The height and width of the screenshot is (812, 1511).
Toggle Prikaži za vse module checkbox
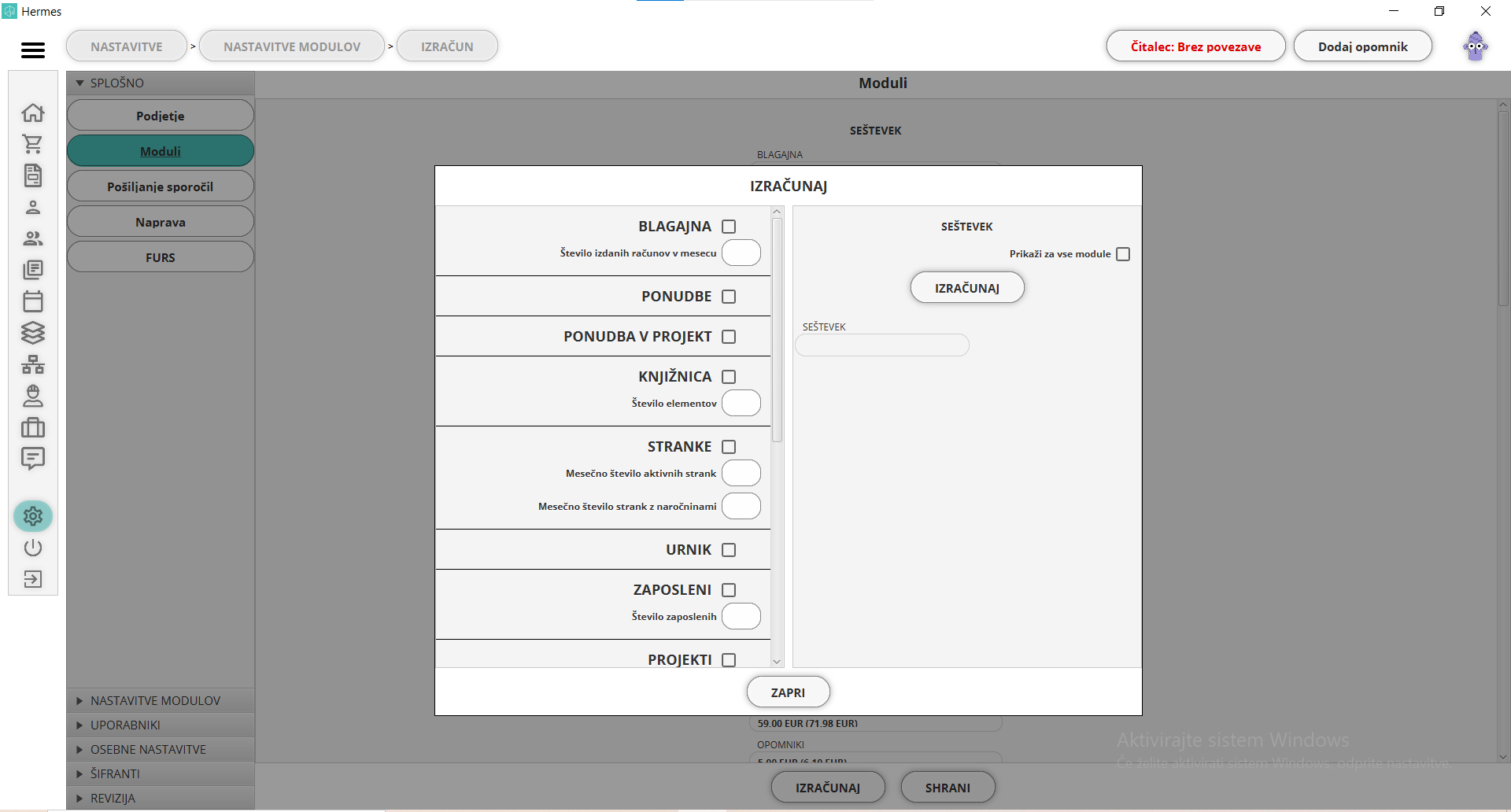coord(1123,254)
